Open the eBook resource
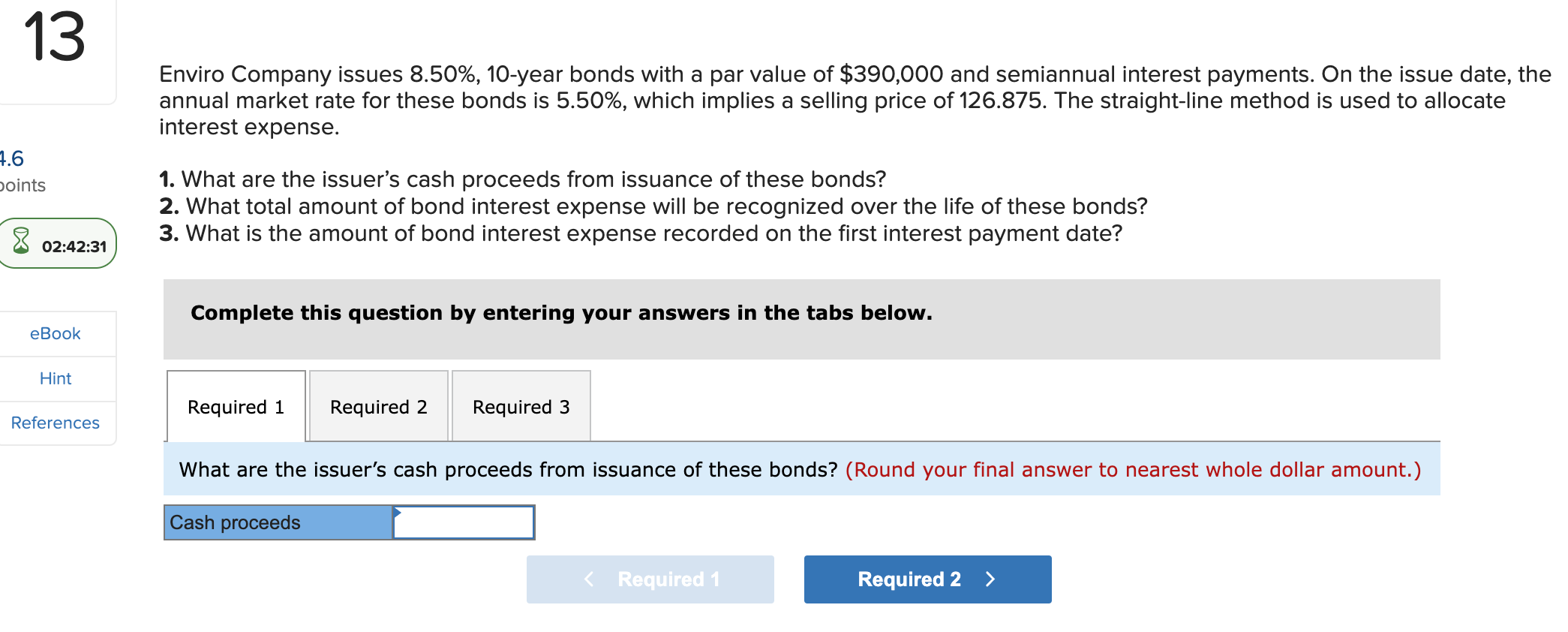The width and height of the screenshot is (1568, 632). [56, 333]
